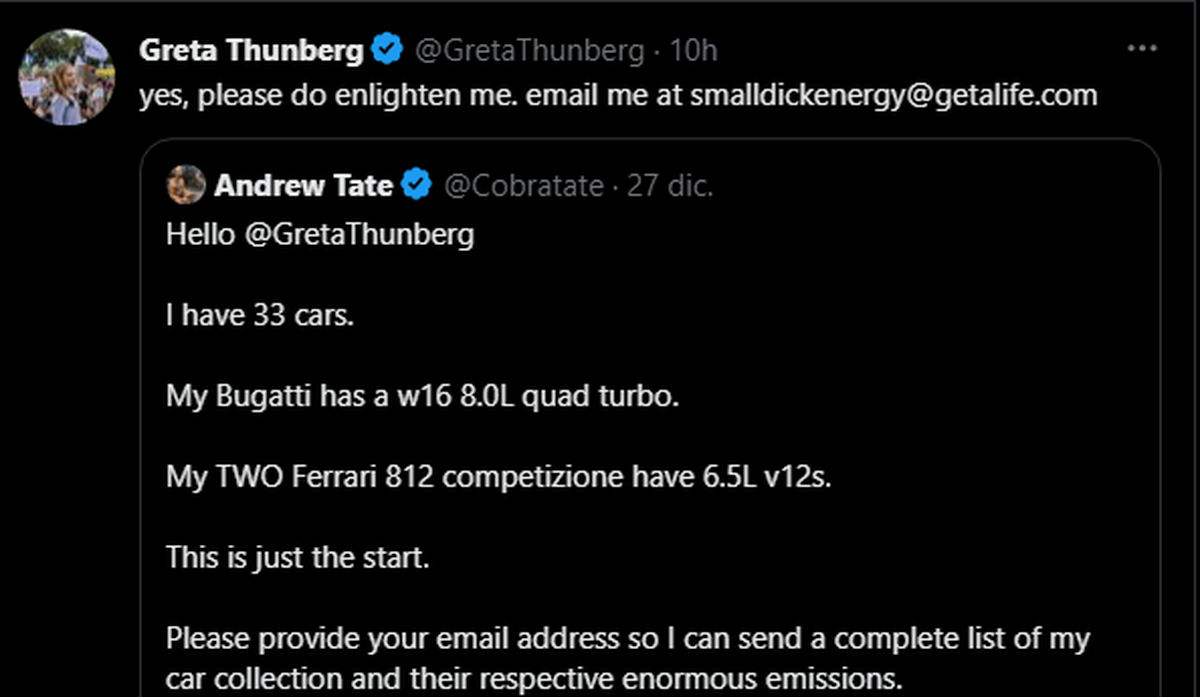This screenshot has height=697, width=1200.
Task: Click the @Cobratate handle
Action: pyautogui.click(x=523, y=186)
